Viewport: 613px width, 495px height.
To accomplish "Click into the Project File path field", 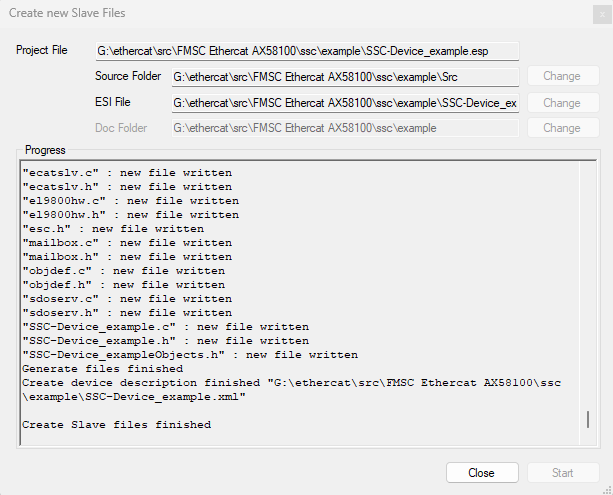I will pyautogui.click(x=307, y=51).
